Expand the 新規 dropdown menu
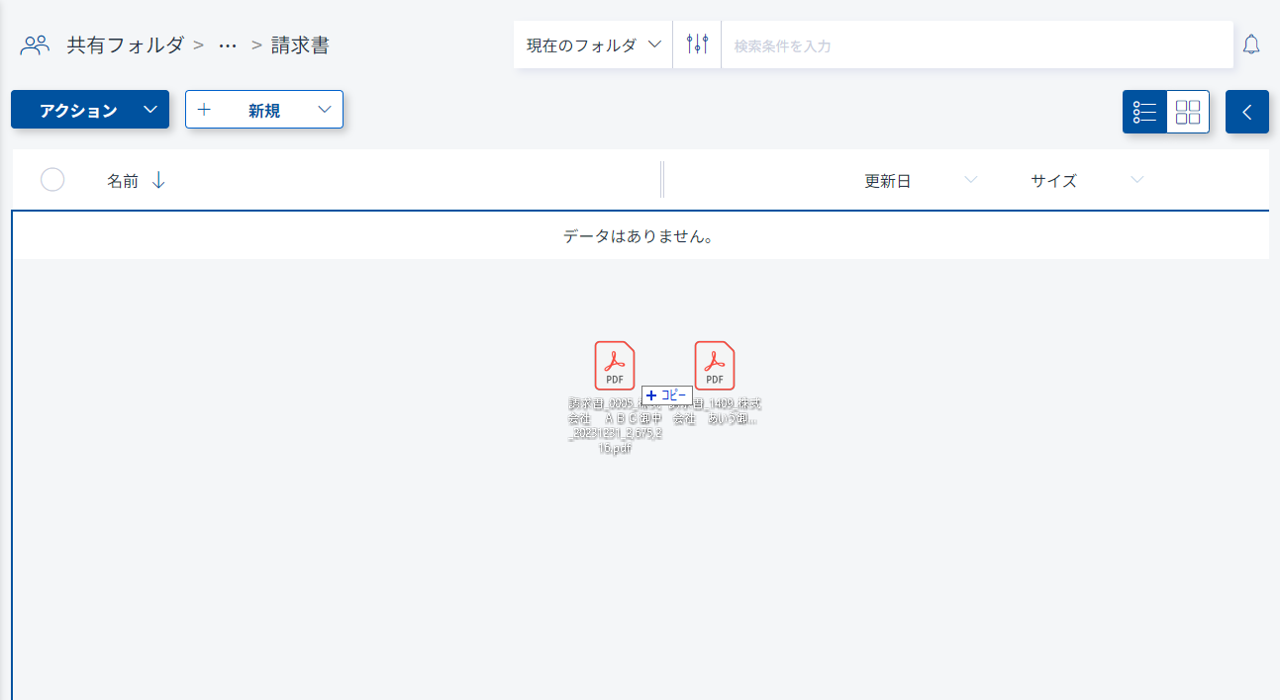 click(323, 110)
